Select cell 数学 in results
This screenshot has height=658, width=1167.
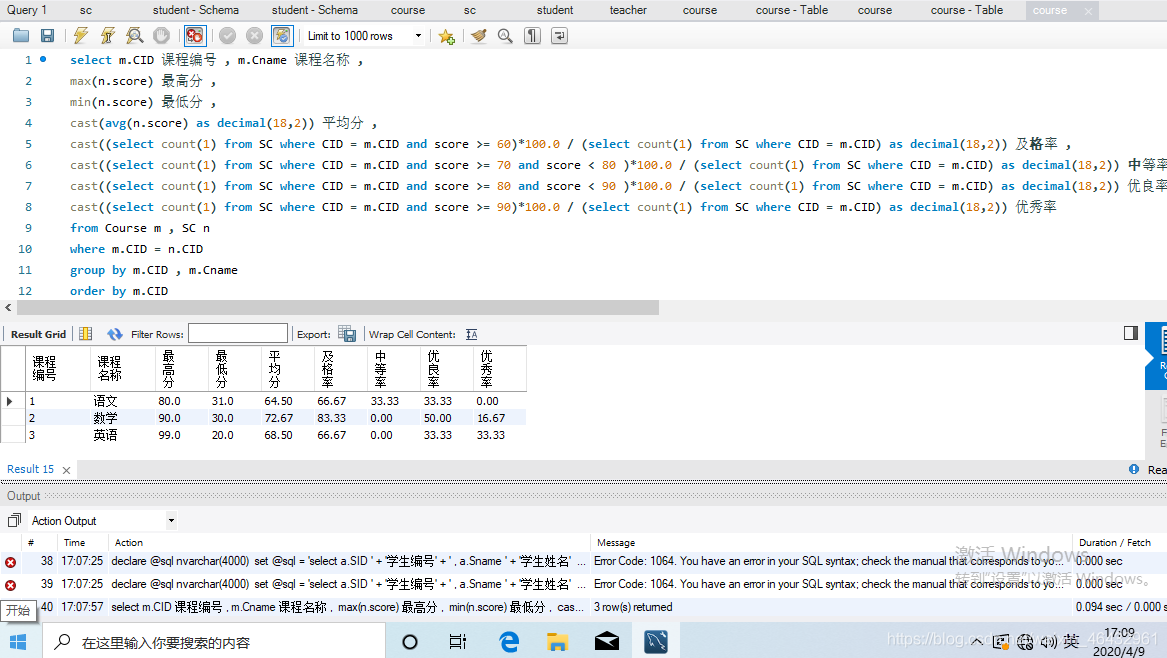click(x=105, y=418)
